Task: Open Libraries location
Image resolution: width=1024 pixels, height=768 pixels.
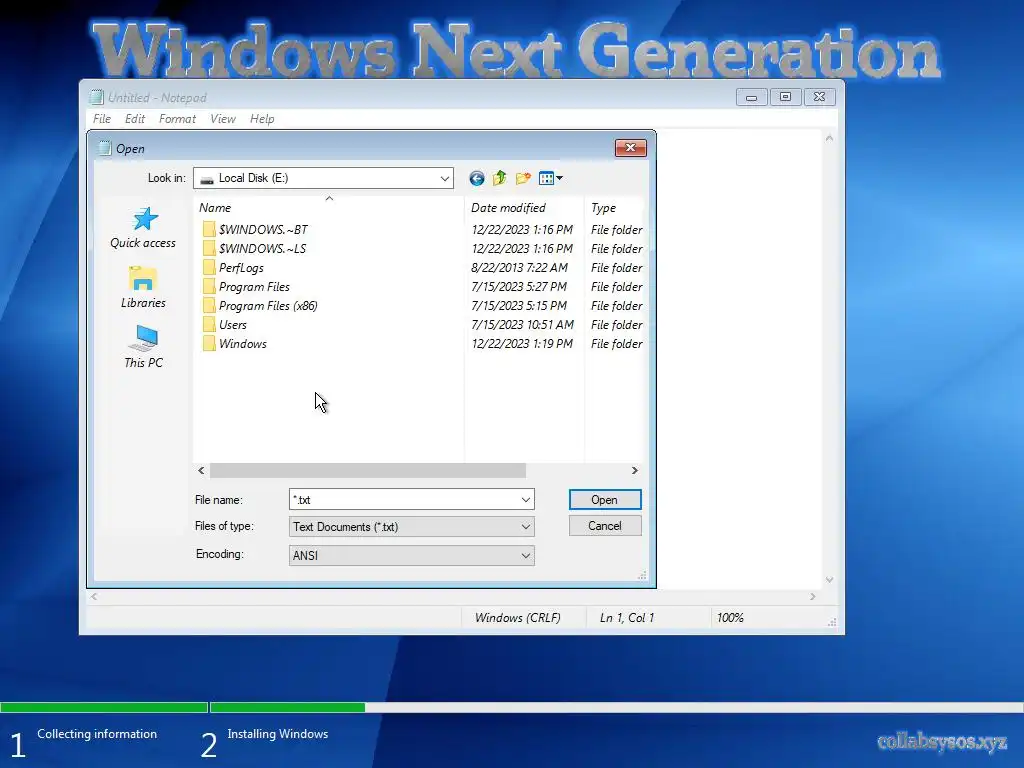Action: pos(143,287)
